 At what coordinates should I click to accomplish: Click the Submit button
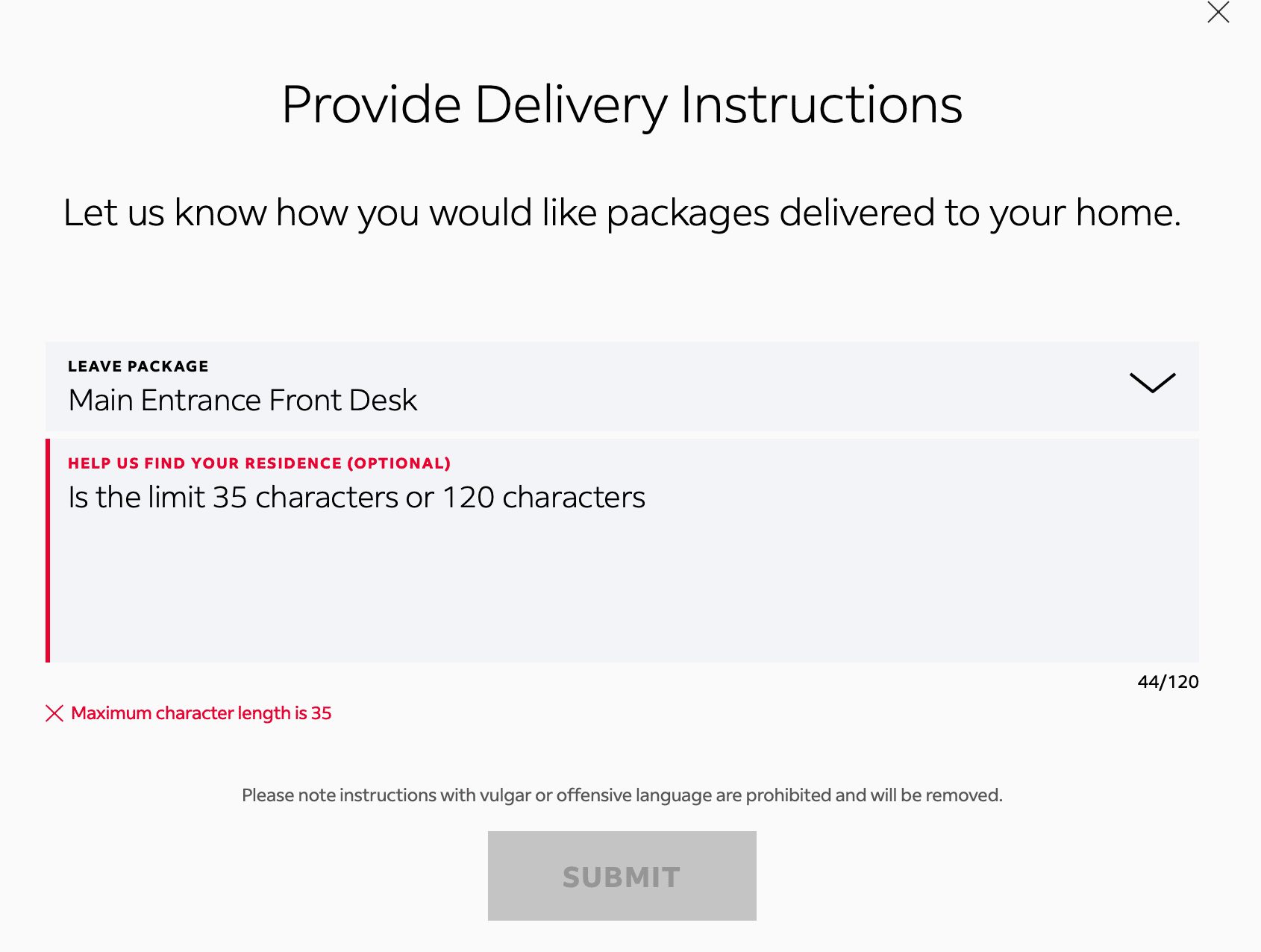622,876
